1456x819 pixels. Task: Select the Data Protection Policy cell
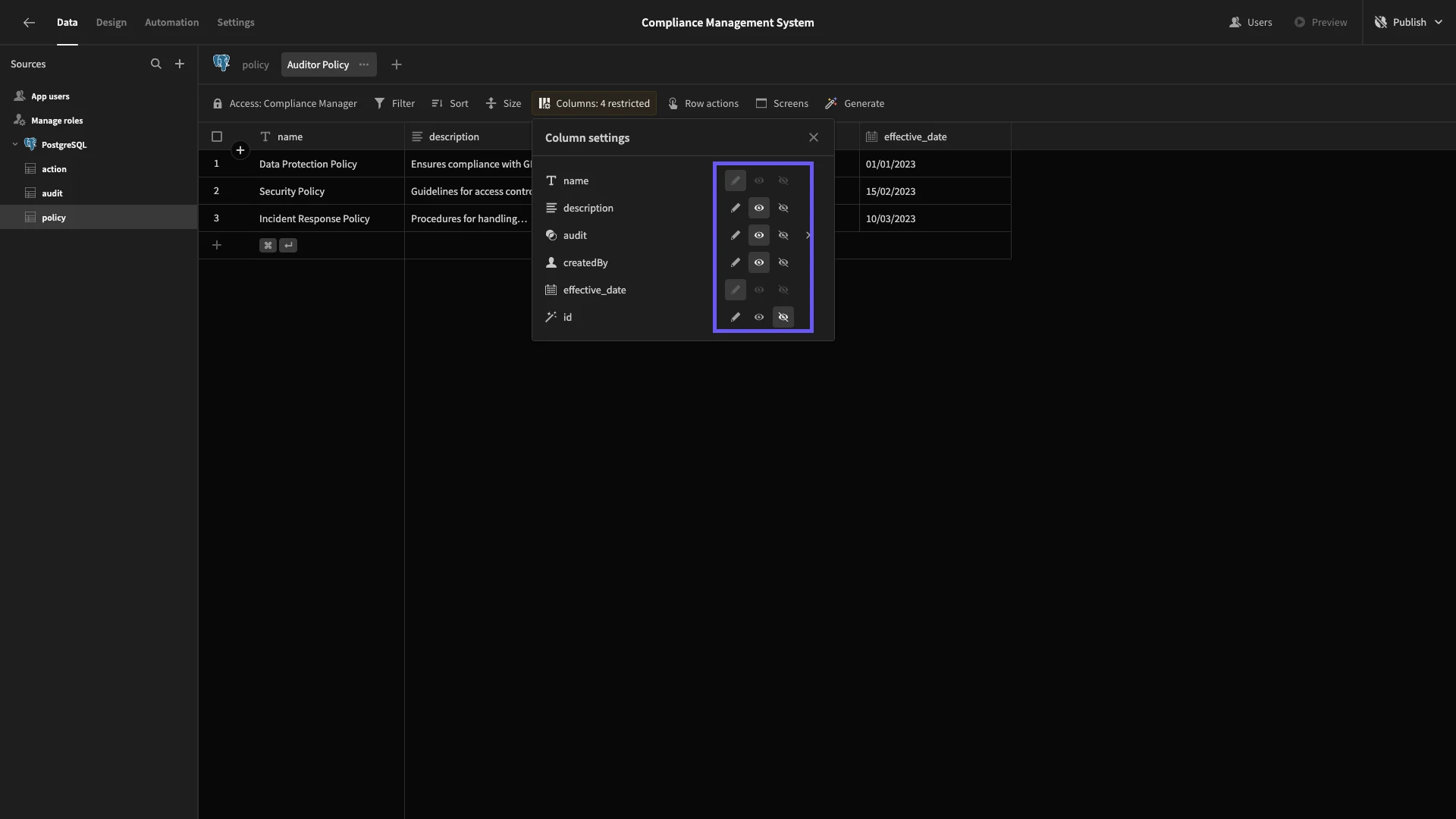coord(328,165)
